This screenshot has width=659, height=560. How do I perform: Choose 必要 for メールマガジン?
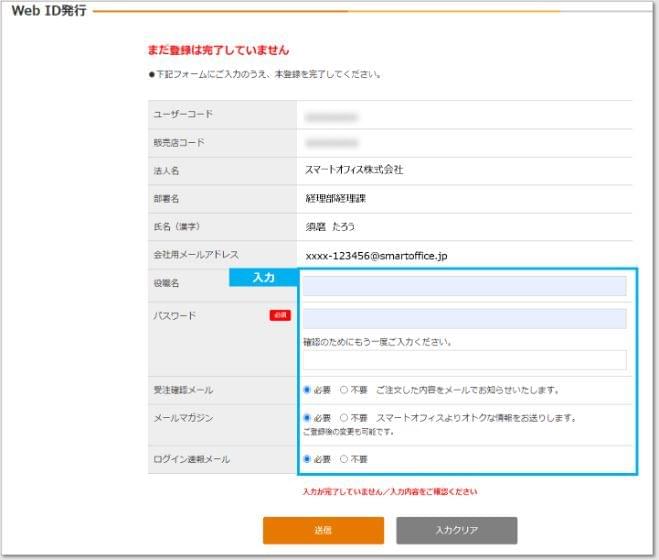(x=307, y=417)
